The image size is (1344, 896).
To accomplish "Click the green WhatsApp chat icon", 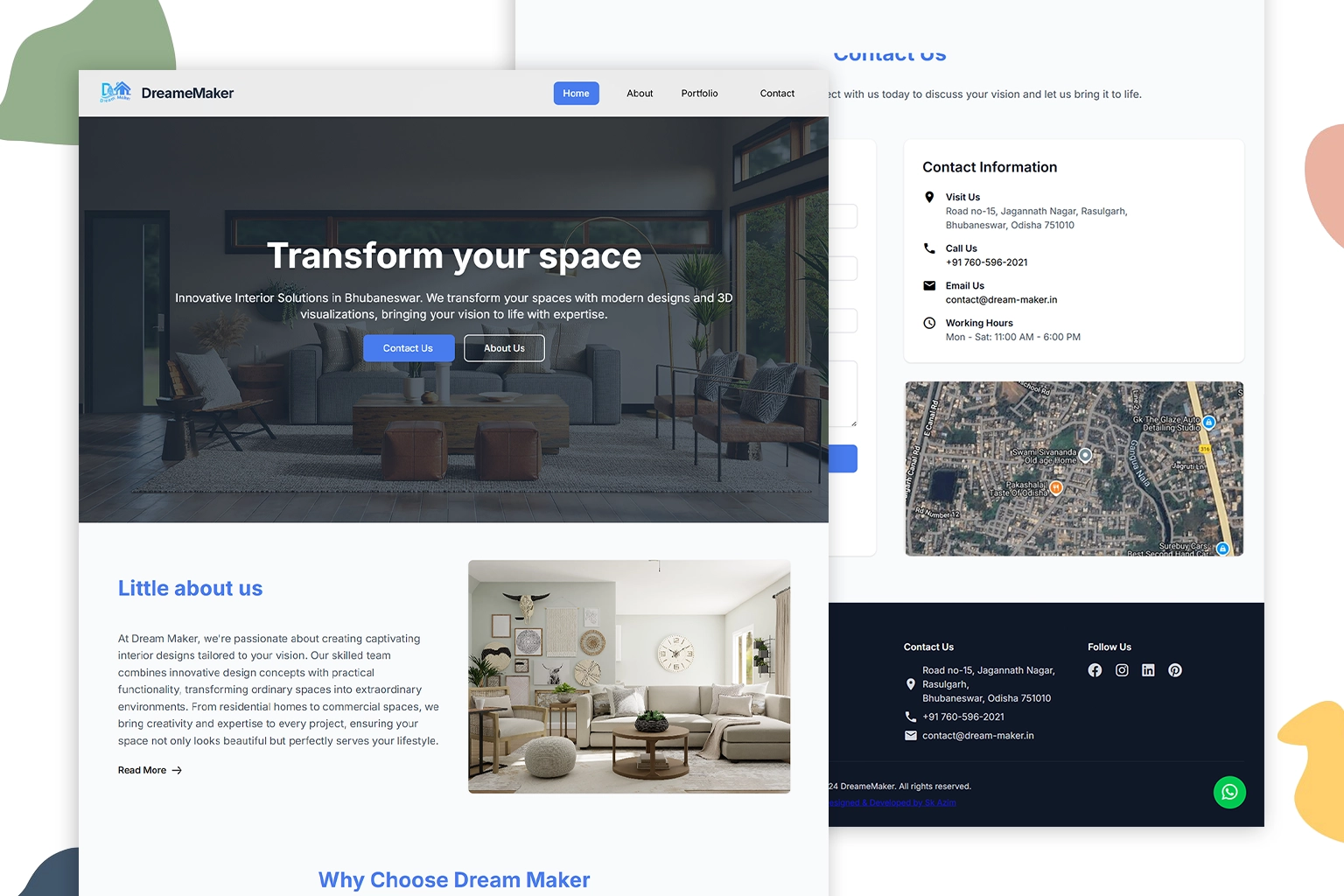I will click(x=1229, y=792).
